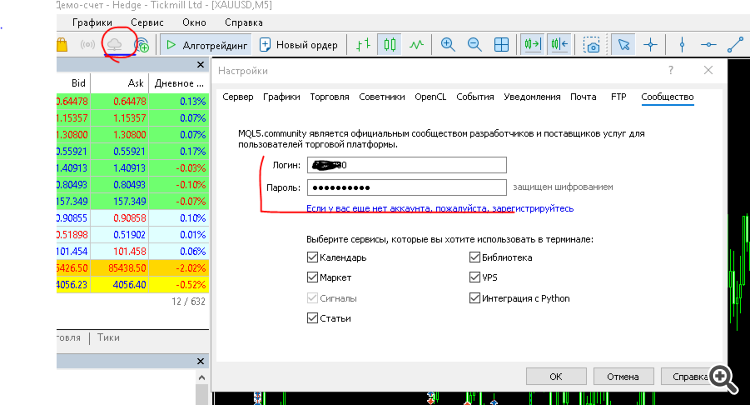Select the crosshair tool
This screenshot has height=405, width=750.
pos(651,45)
